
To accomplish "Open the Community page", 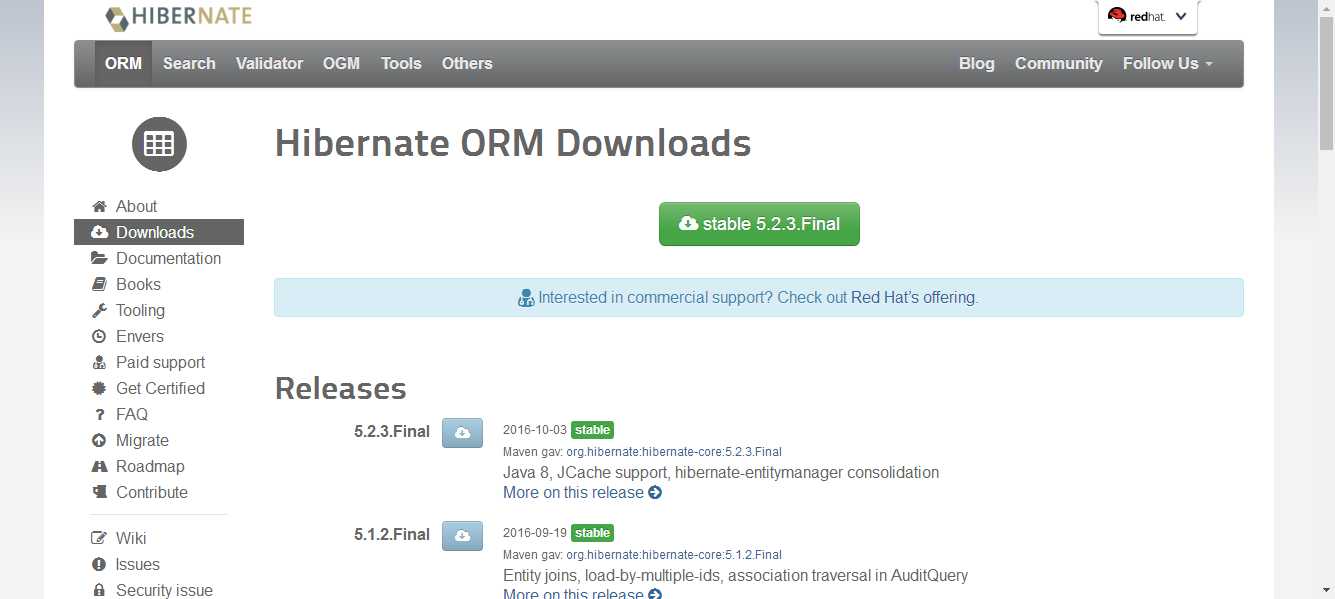I will click(1058, 63).
